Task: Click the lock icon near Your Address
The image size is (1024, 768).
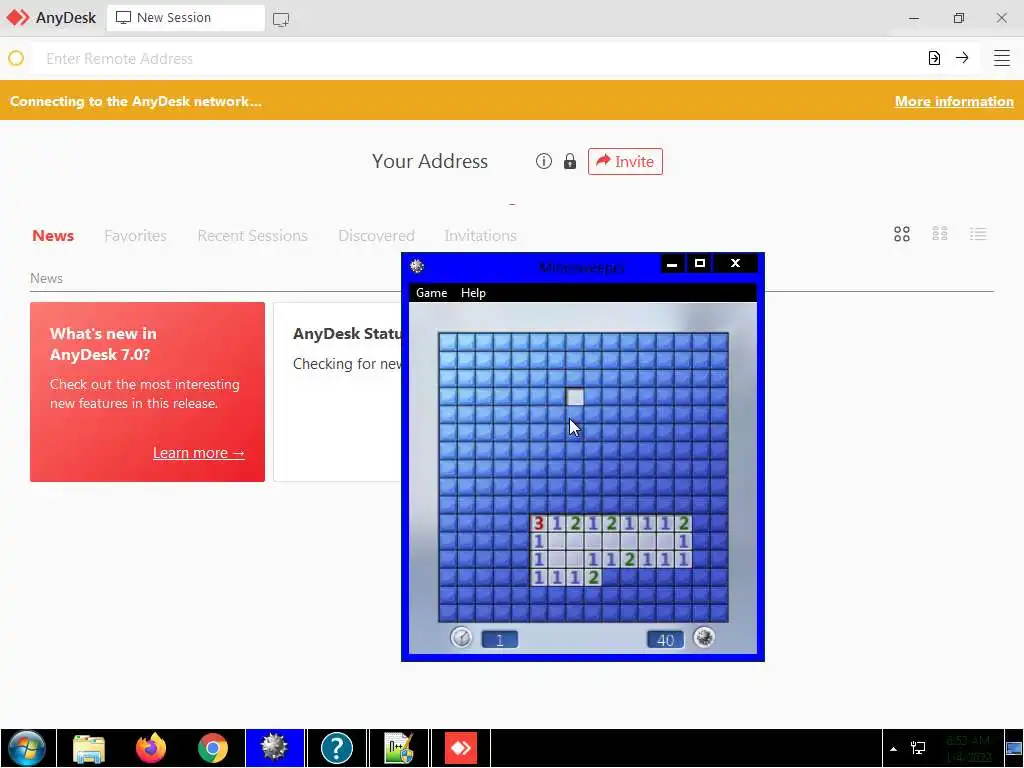Action: (569, 161)
